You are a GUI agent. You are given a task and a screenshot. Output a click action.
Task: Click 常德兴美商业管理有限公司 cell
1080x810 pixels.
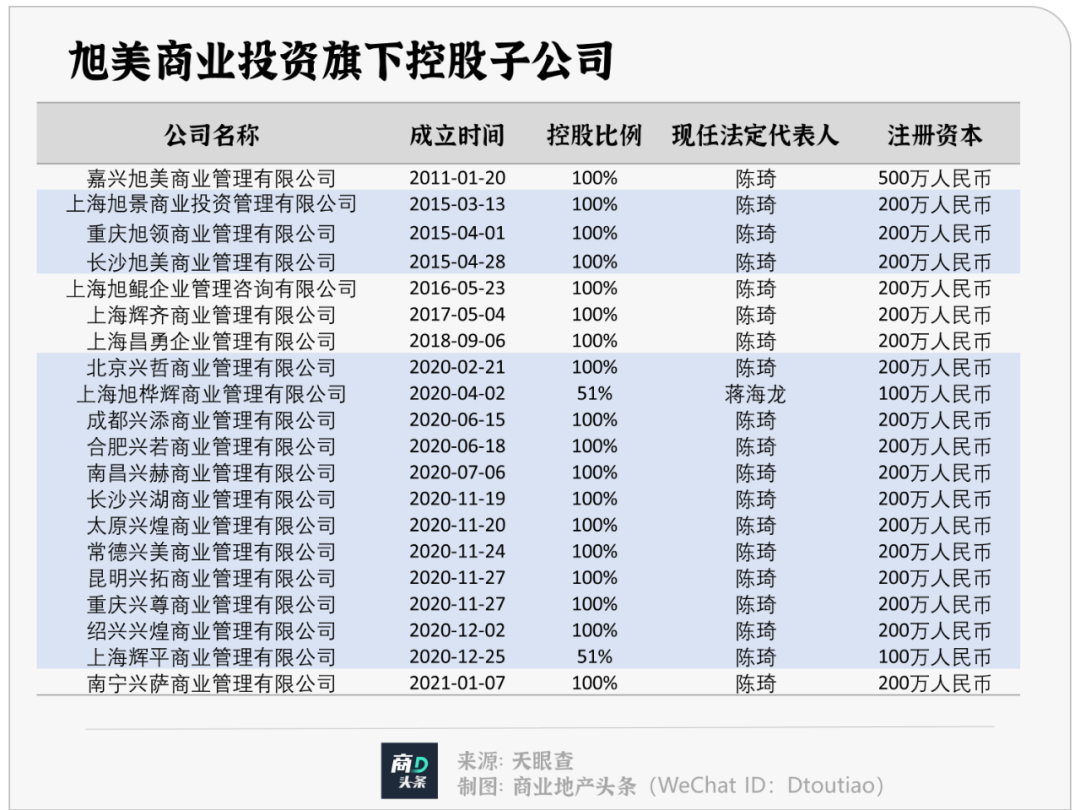(211, 551)
